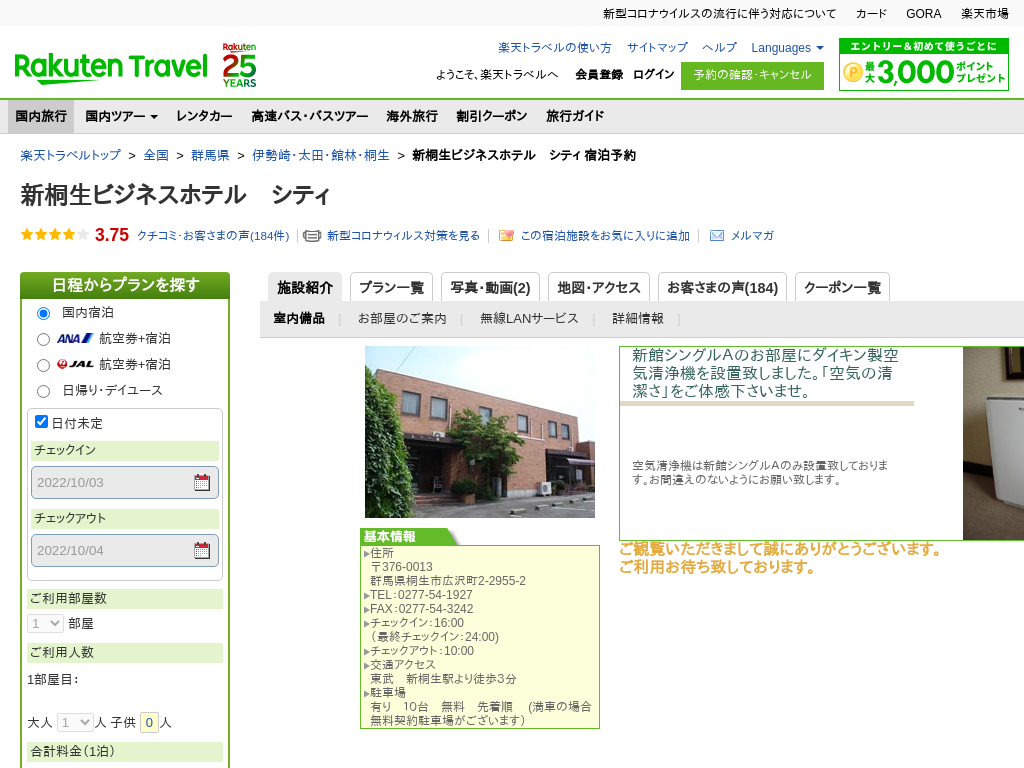Select the 国内宿泊 radio button
The height and width of the screenshot is (768, 1024).
pyautogui.click(x=43, y=313)
